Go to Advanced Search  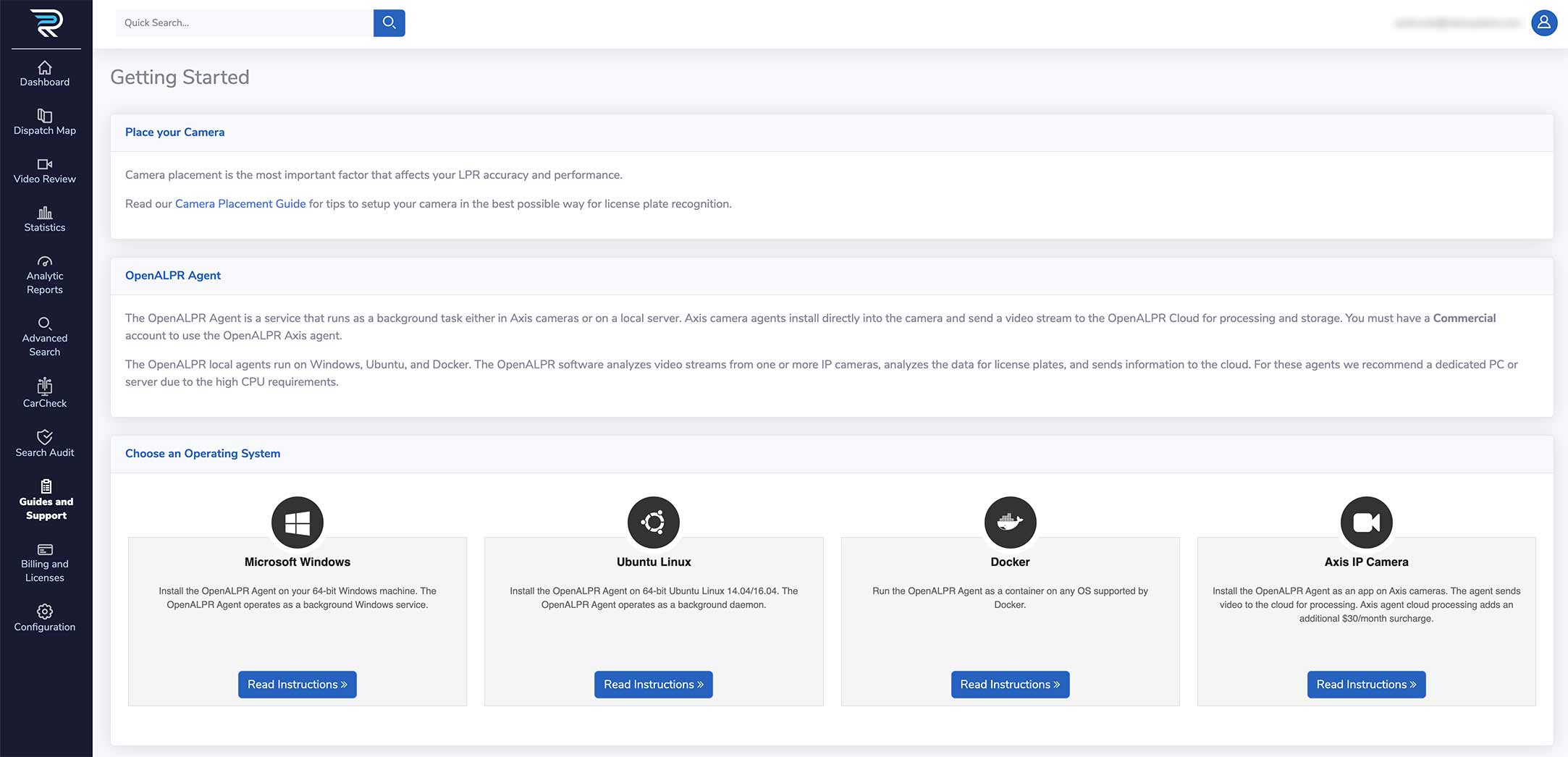click(x=45, y=337)
